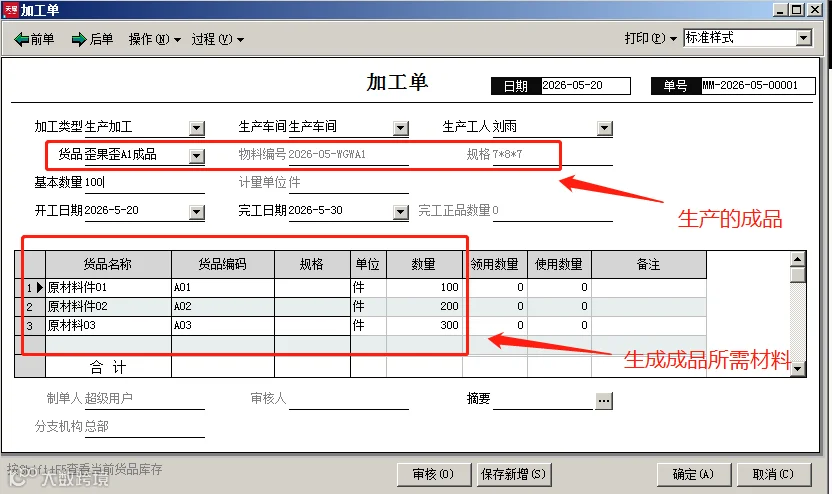
Task: Click the 领用数量 column header
Action: coord(495,264)
